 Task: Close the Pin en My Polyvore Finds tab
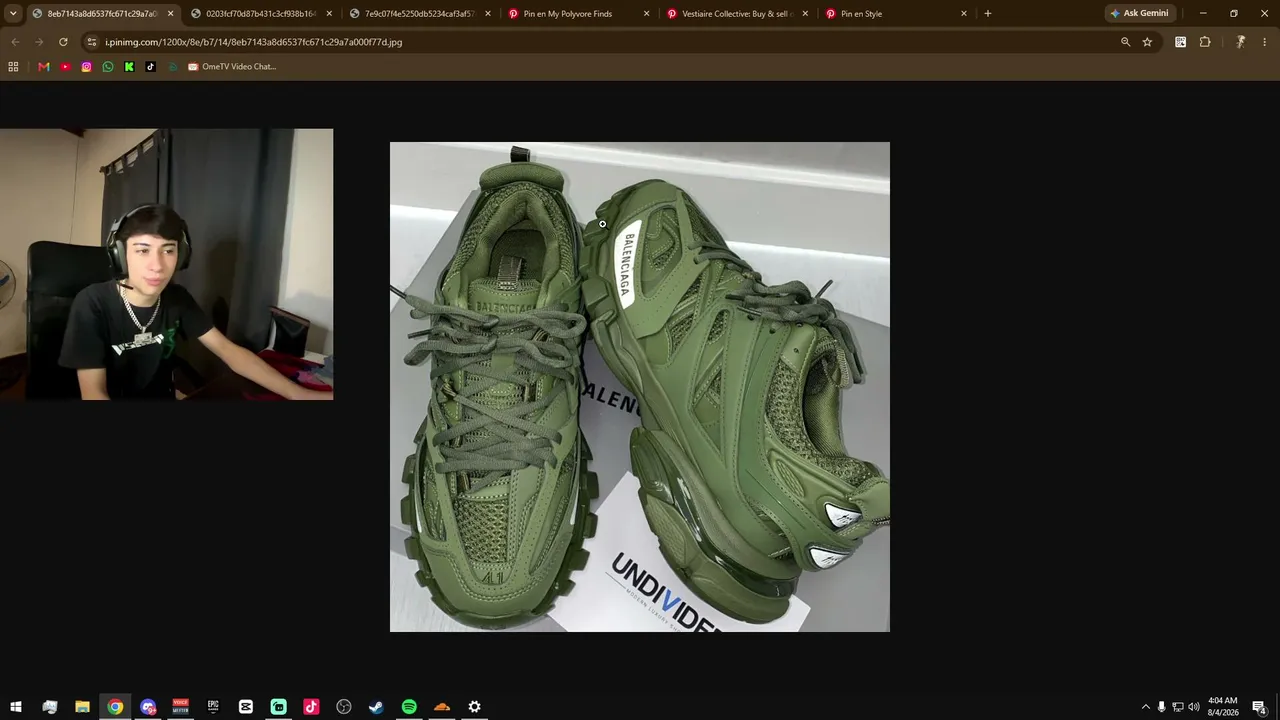(646, 14)
